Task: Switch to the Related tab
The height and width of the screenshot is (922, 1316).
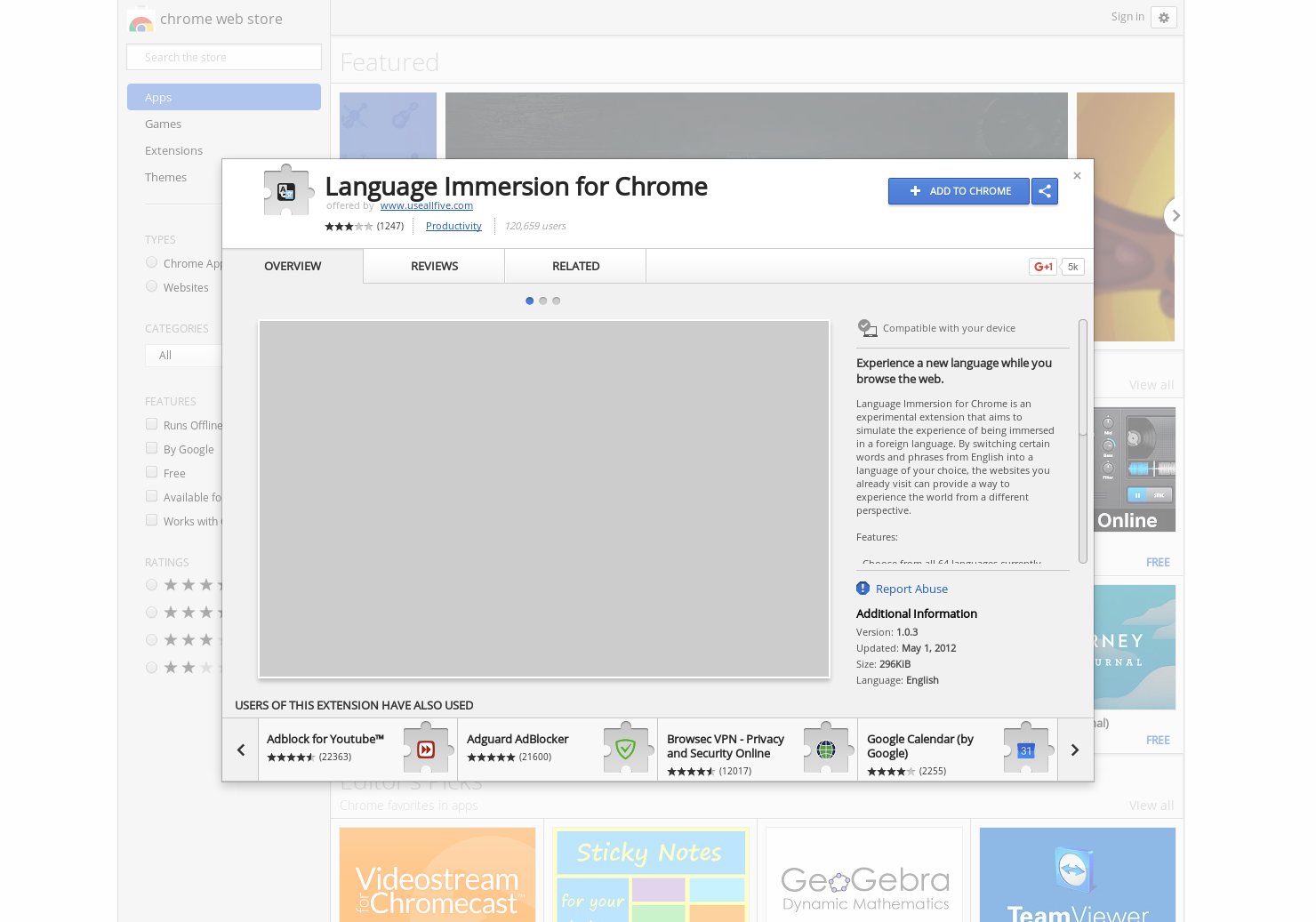Action: click(575, 266)
